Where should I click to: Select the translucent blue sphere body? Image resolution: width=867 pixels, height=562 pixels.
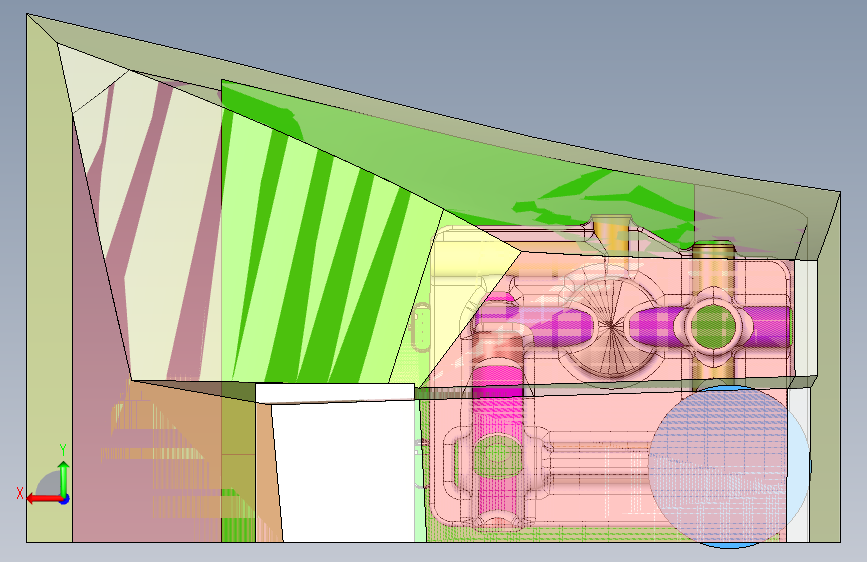click(729, 467)
